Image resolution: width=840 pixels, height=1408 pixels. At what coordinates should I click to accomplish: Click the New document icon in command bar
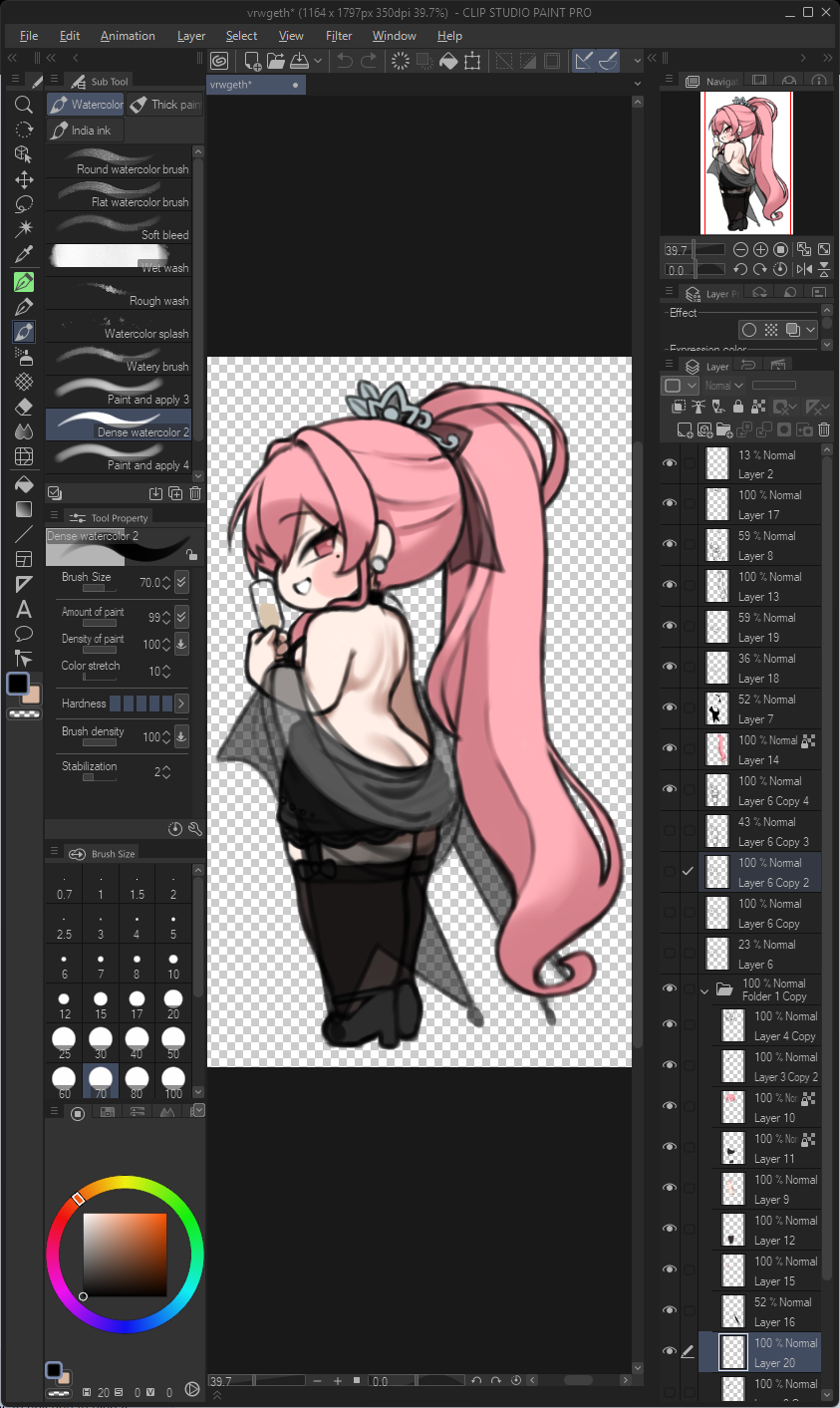point(253,61)
